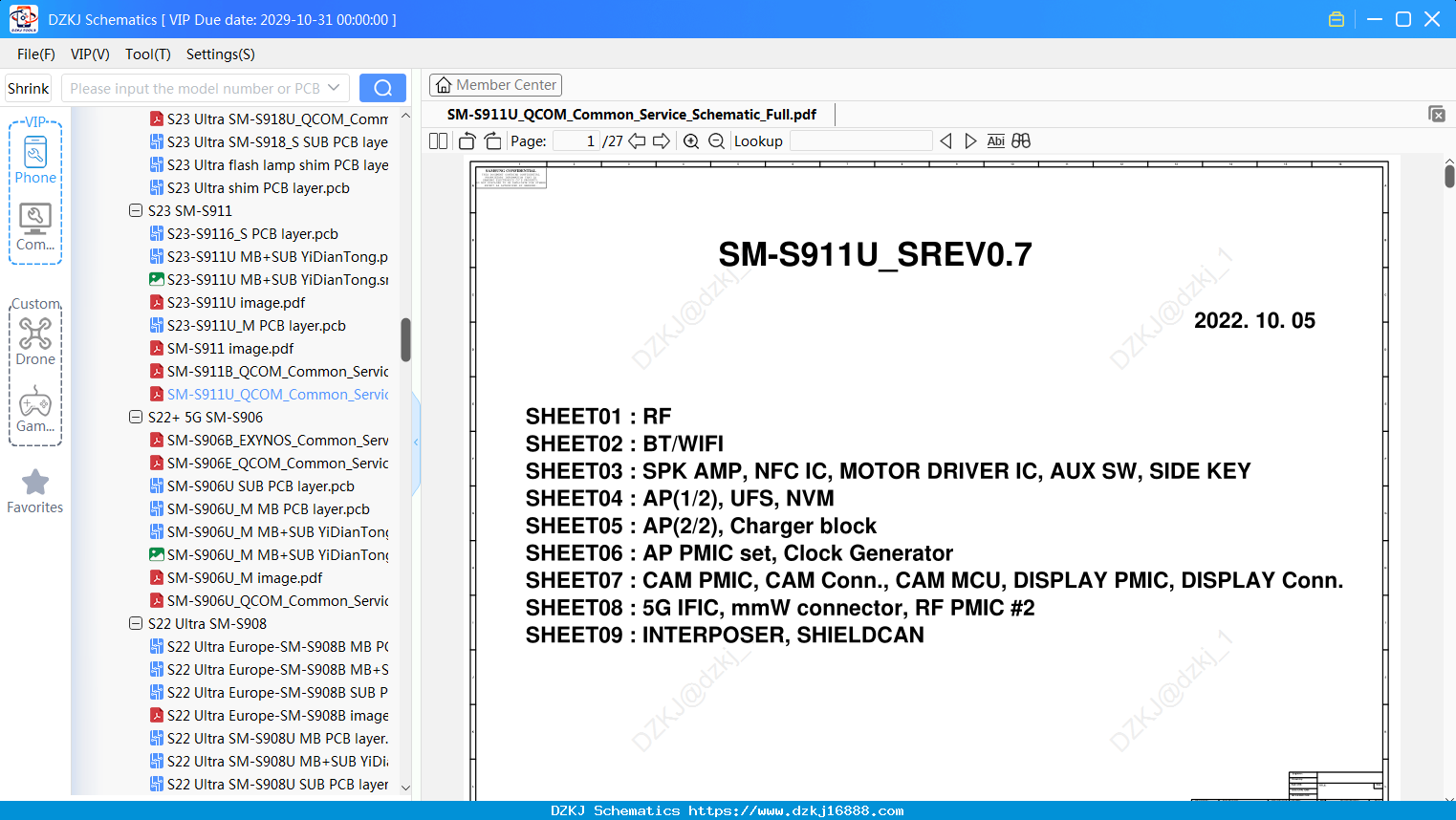Open SM-S906U_M MB PCB layer.pcb

pos(260,508)
